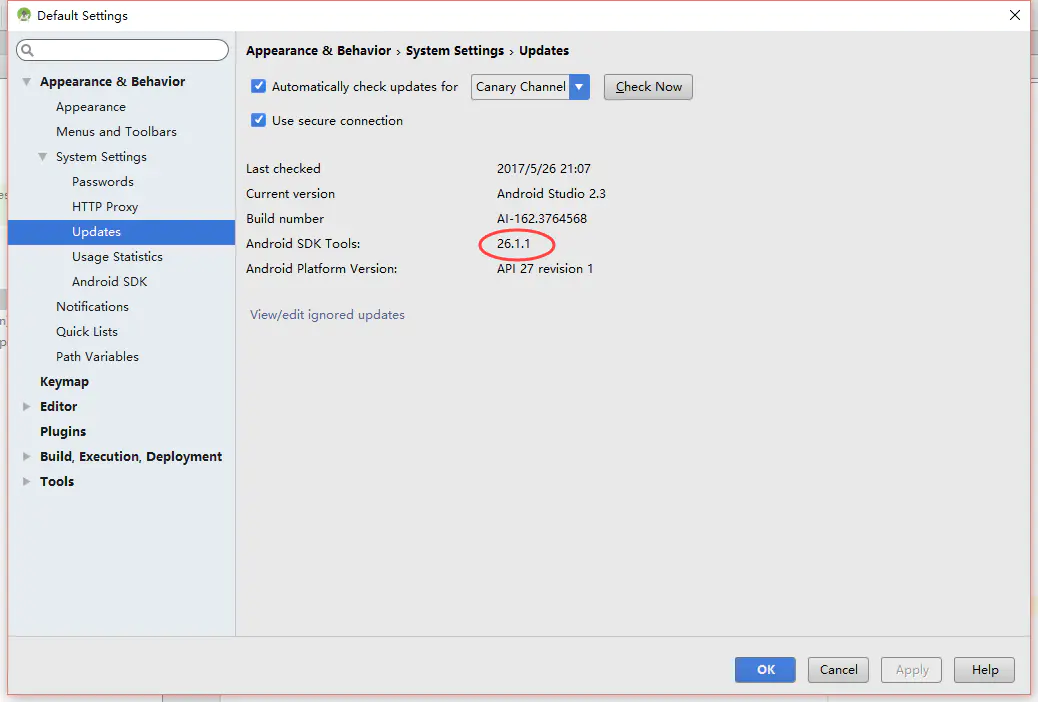
Task: Select Tools label in the settings tree
Action: [x=57, y=481]
